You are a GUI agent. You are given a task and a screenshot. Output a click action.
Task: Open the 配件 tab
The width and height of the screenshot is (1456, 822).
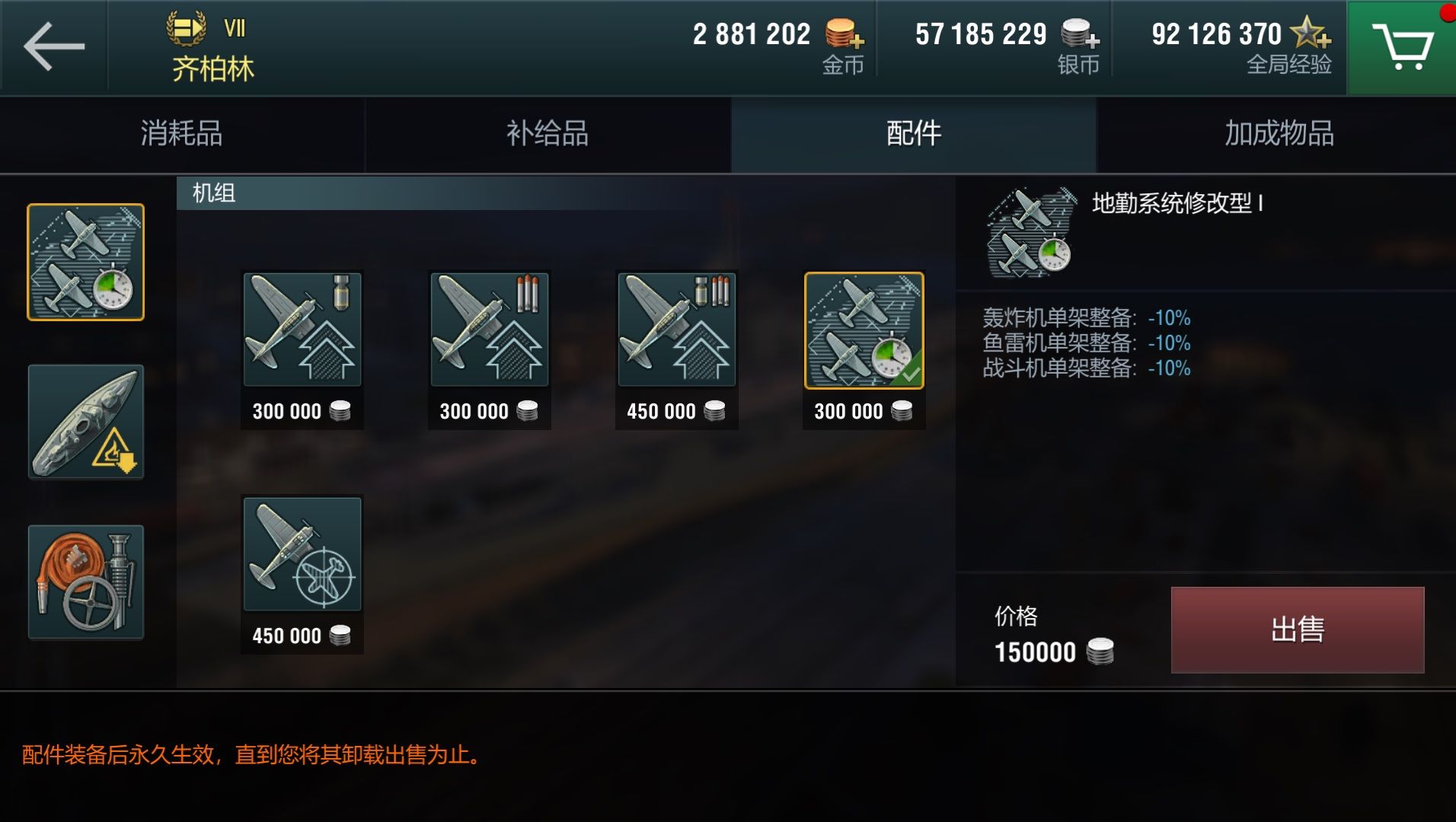[x=914, y=134]
